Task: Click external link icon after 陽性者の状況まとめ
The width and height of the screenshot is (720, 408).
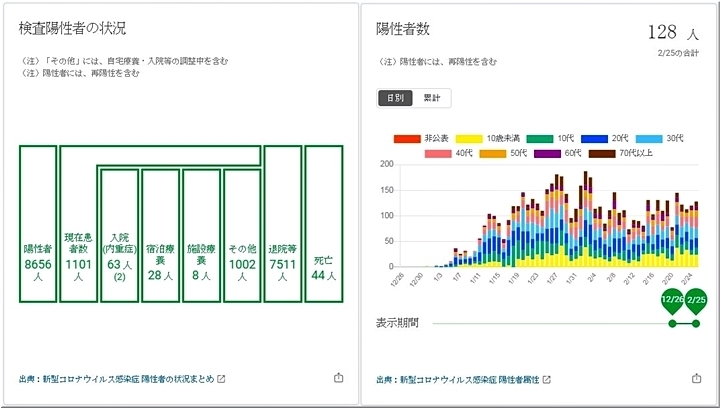Action: tap(222, 379)
